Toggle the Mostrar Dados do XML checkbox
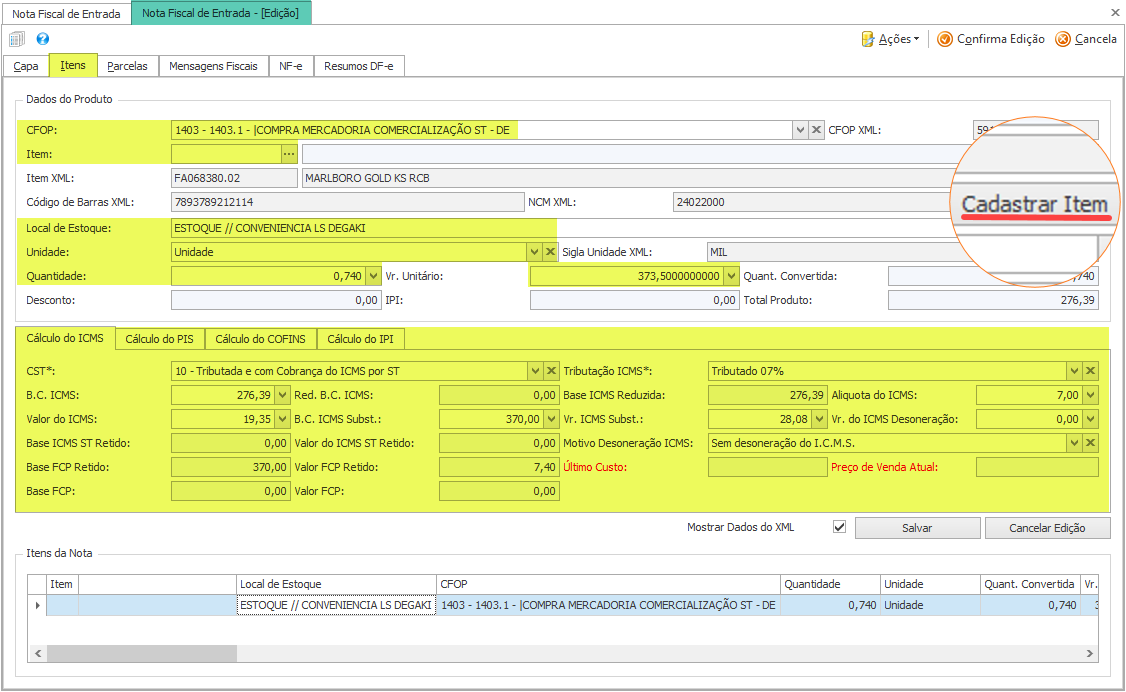Screen dimensions: 1126x692 (x=839, y=527)
